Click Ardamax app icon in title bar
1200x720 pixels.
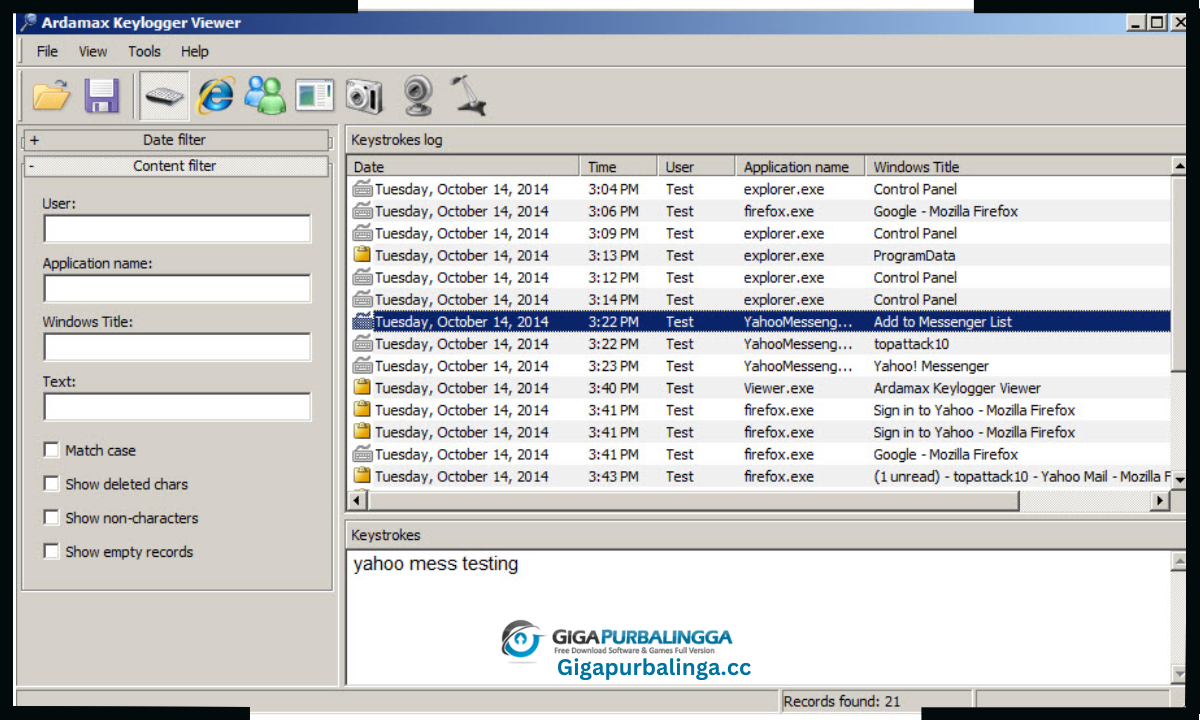[x=29, y=23]
